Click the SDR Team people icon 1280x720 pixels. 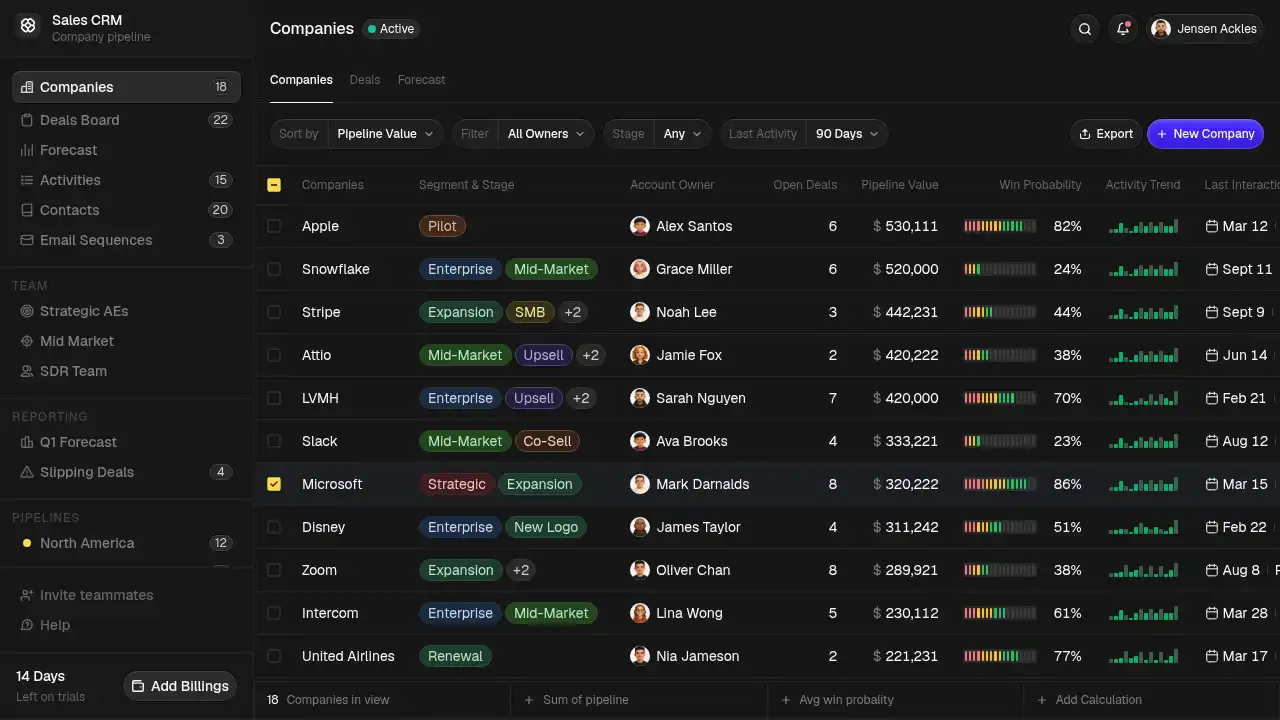point(27,371)
